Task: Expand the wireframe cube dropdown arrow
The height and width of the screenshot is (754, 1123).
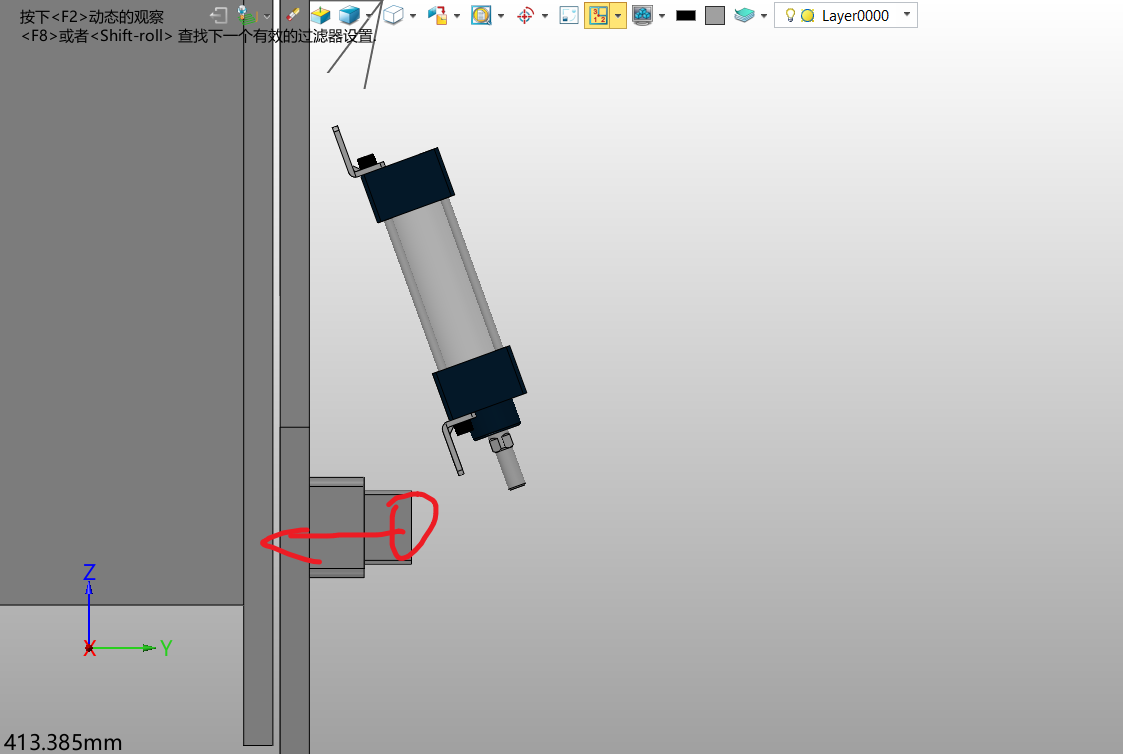Action: click(413, 16)
